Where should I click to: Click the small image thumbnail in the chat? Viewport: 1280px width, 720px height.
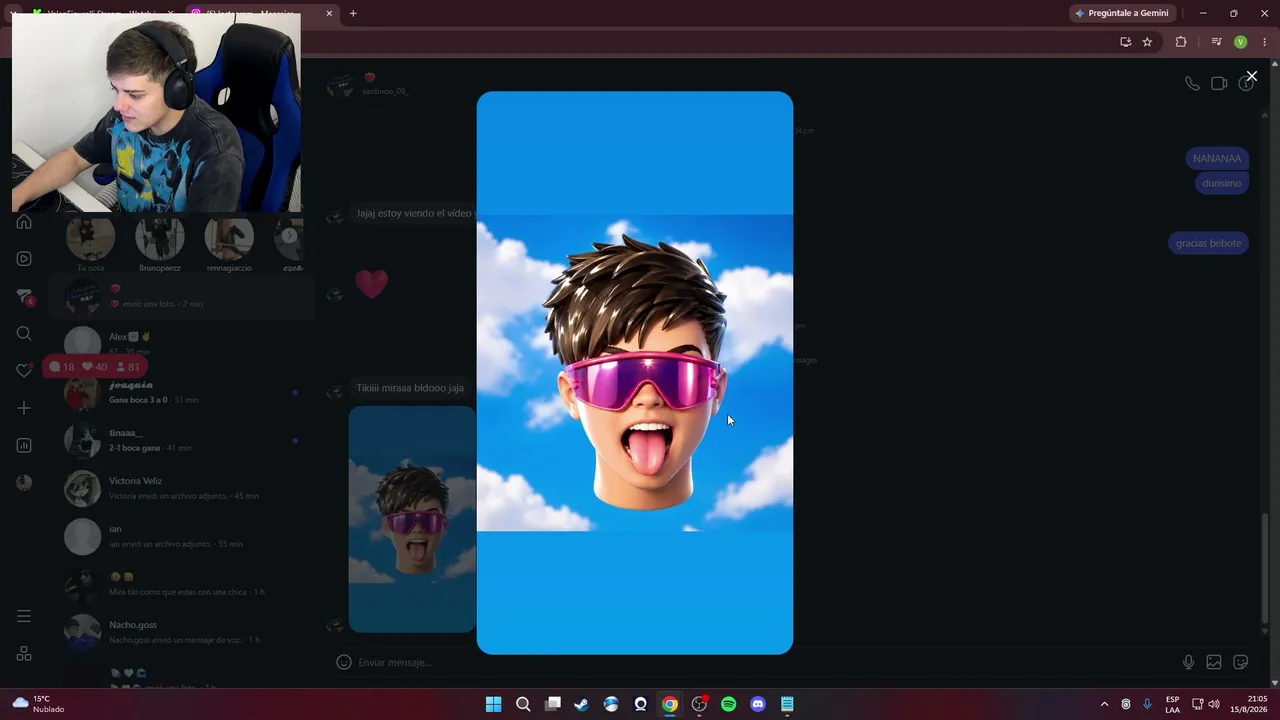[x=412, y=519]
